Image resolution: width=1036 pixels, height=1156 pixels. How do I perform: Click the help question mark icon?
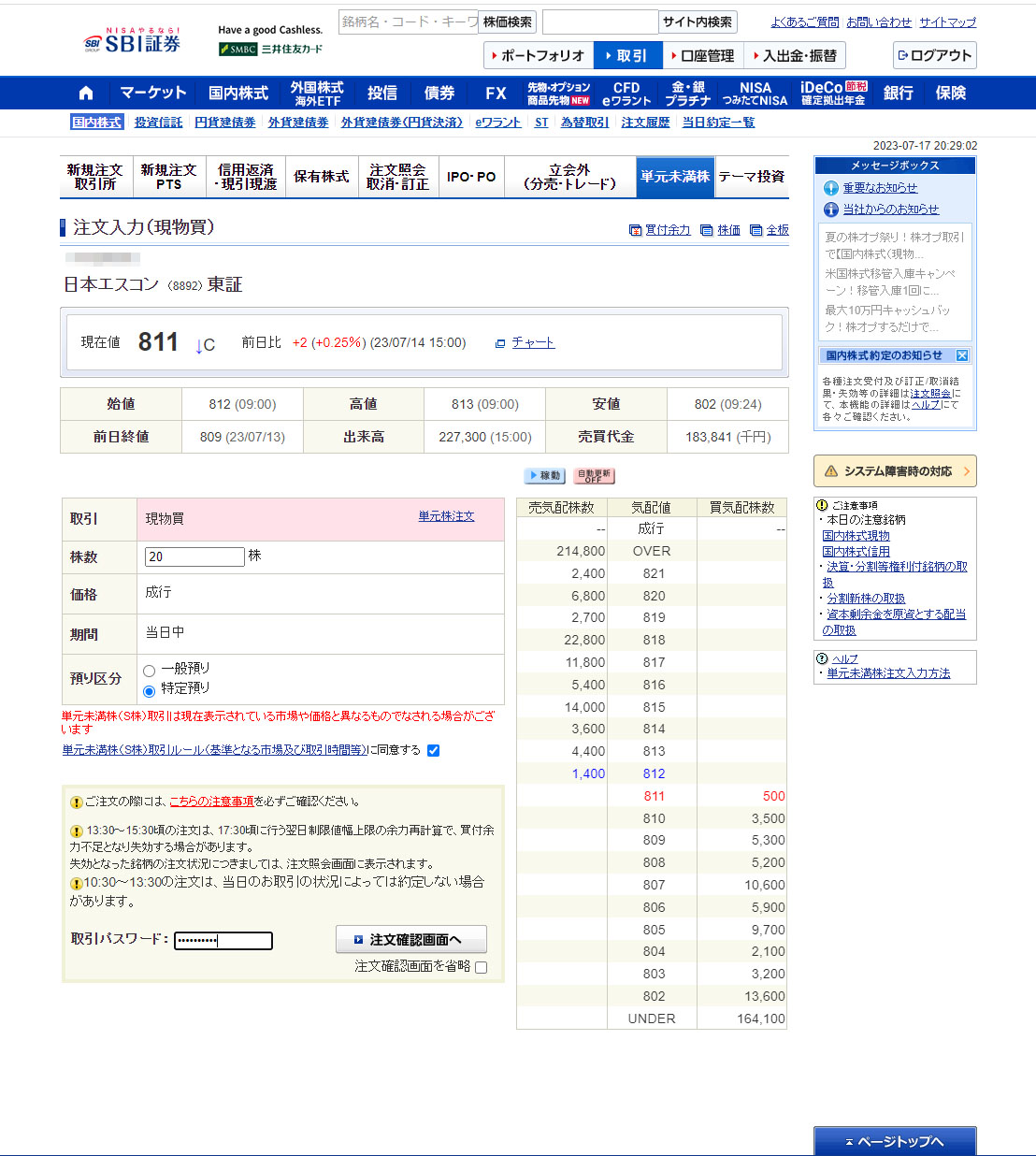[x=822, y=658]
